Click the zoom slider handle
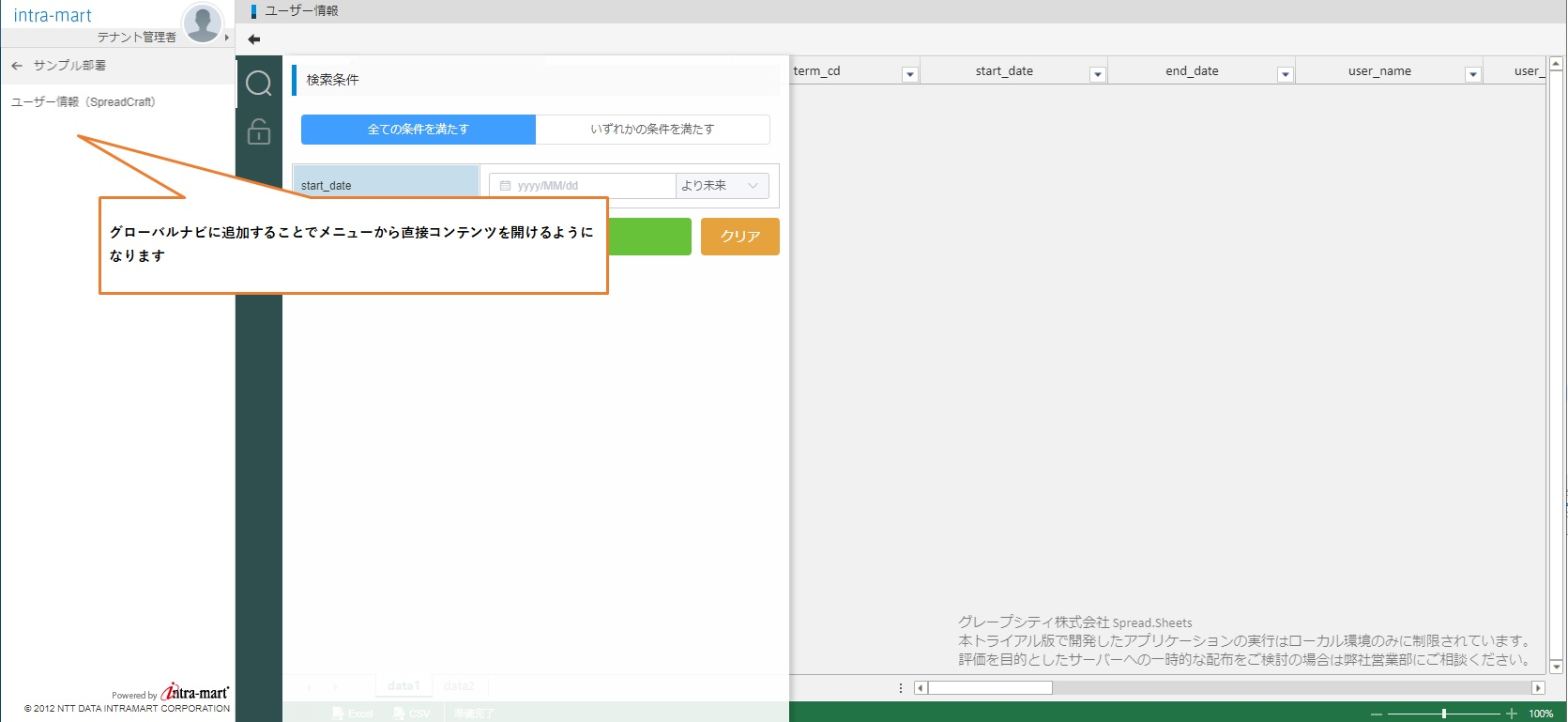 pyautogui.click(x=1443, y=714)
